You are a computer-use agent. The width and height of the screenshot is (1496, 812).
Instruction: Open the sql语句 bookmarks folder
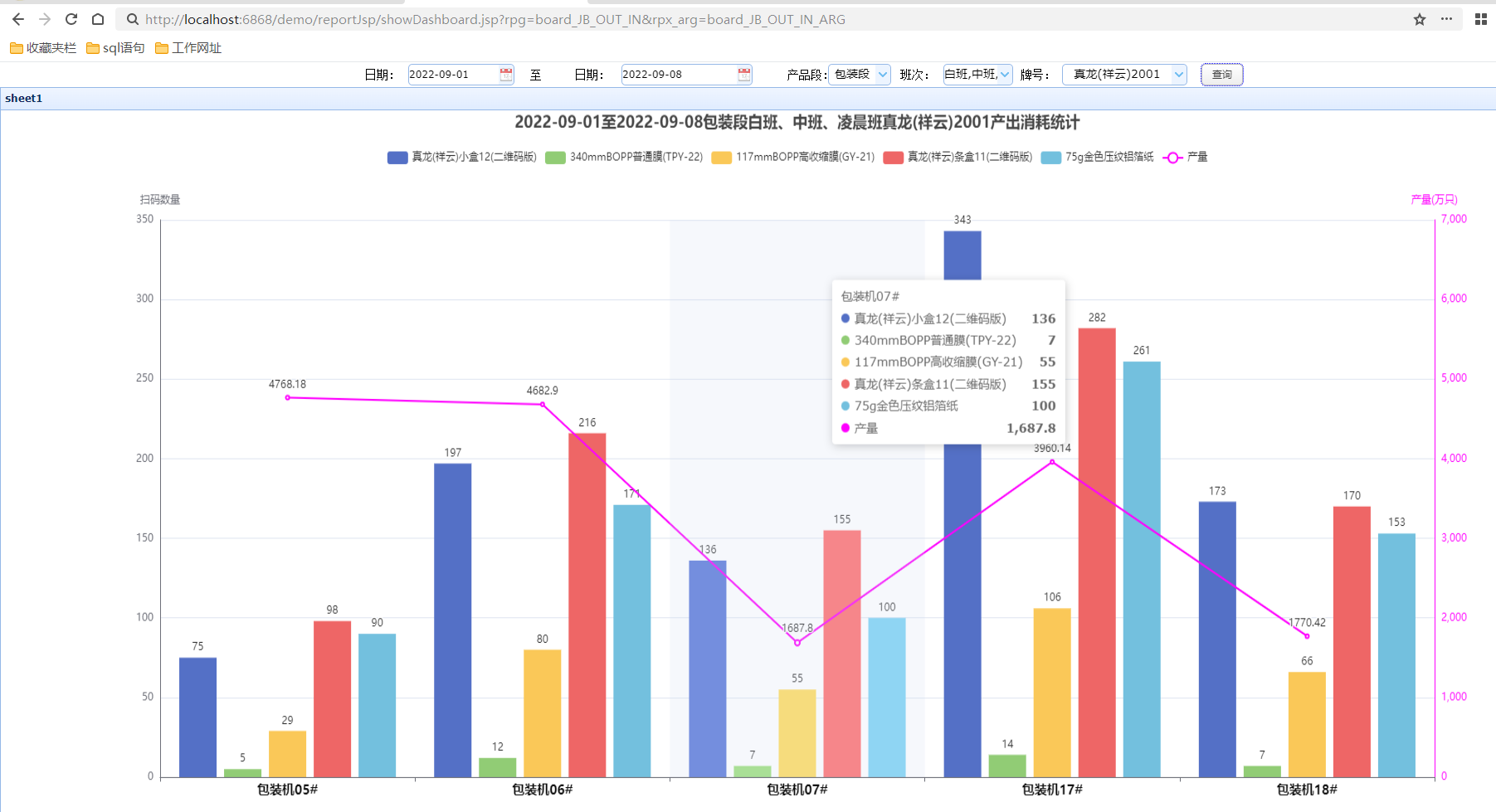click(x=115, y=48)
